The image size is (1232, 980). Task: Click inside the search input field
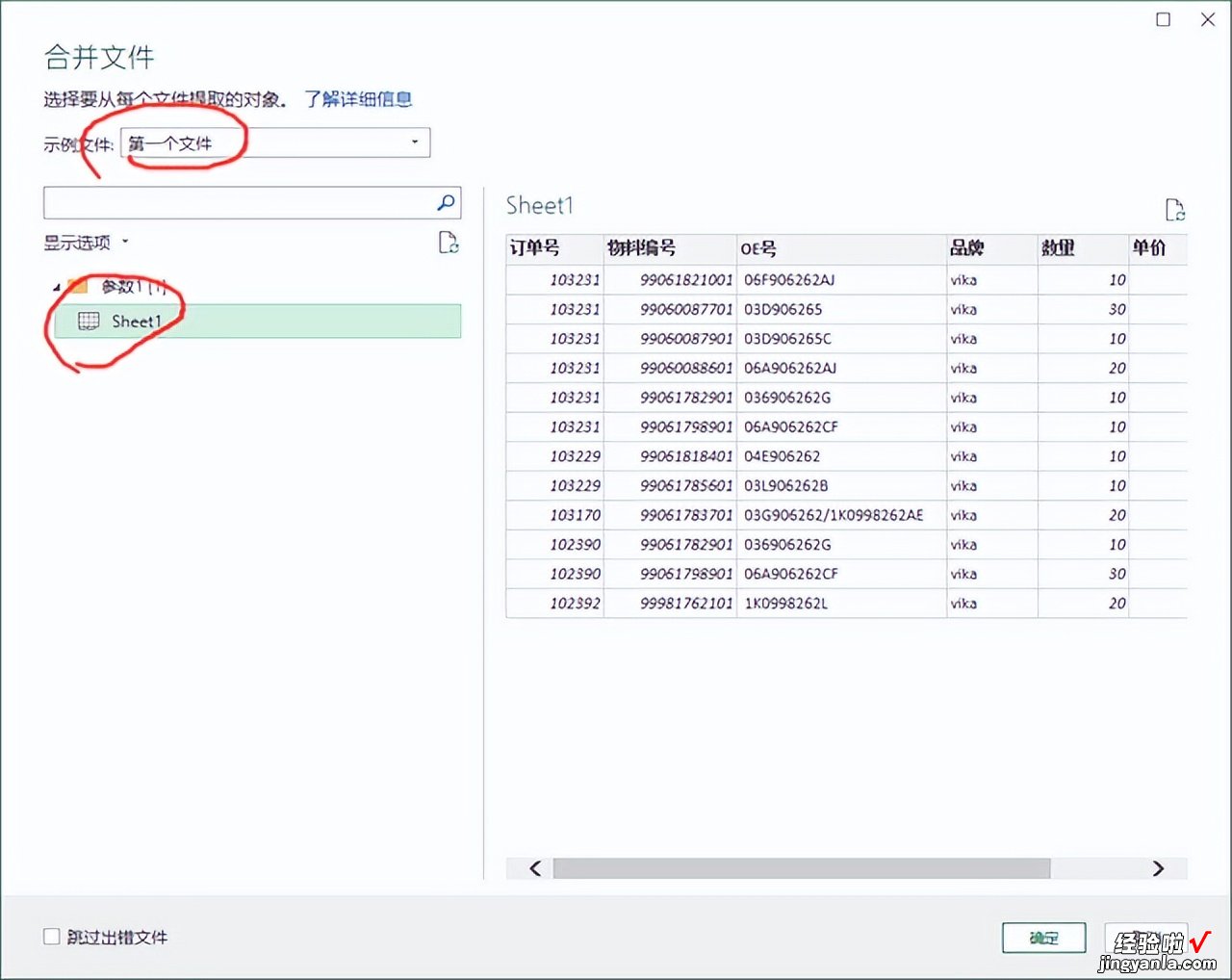239,202
